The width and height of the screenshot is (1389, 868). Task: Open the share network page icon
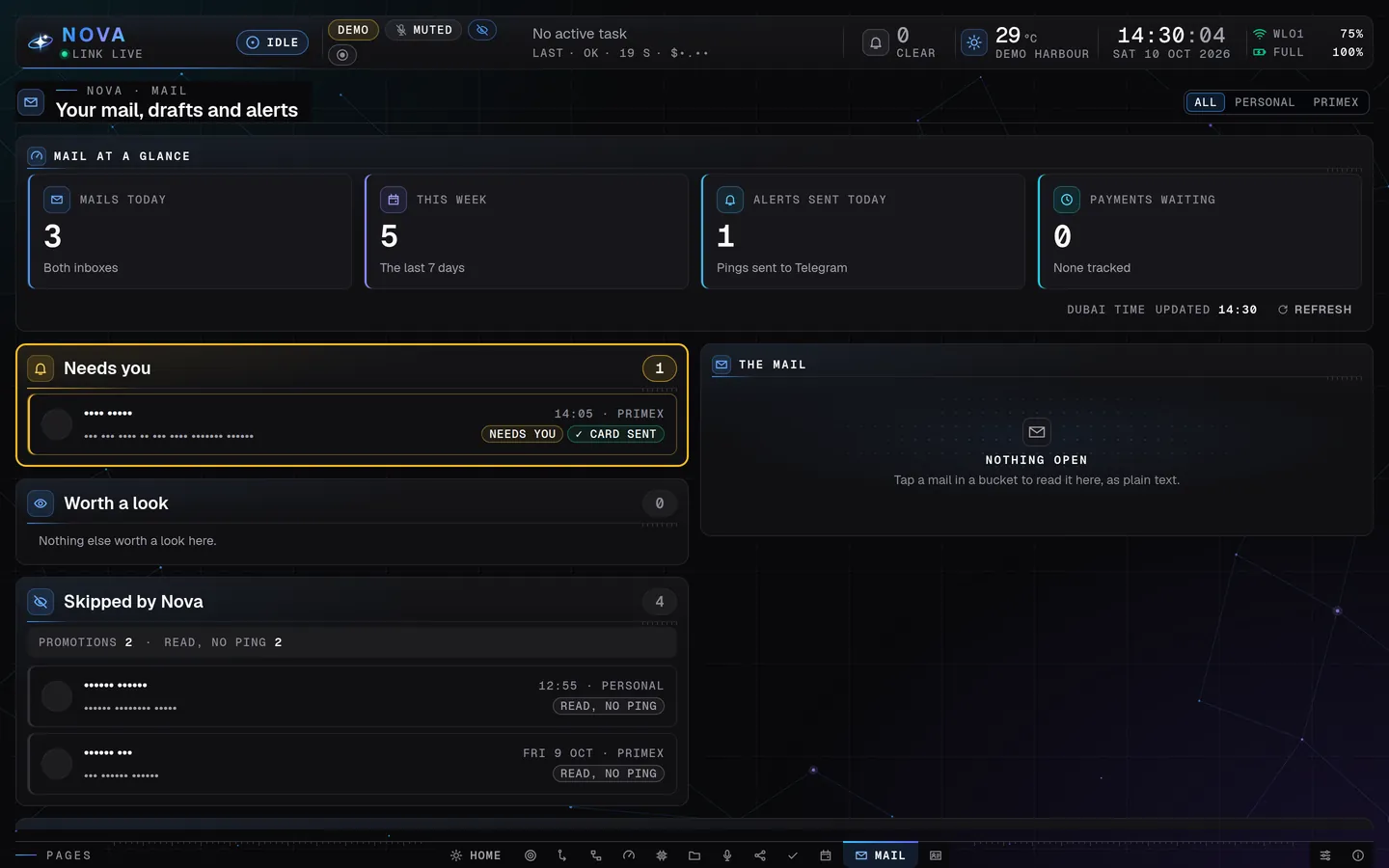(x=760, y=855)
